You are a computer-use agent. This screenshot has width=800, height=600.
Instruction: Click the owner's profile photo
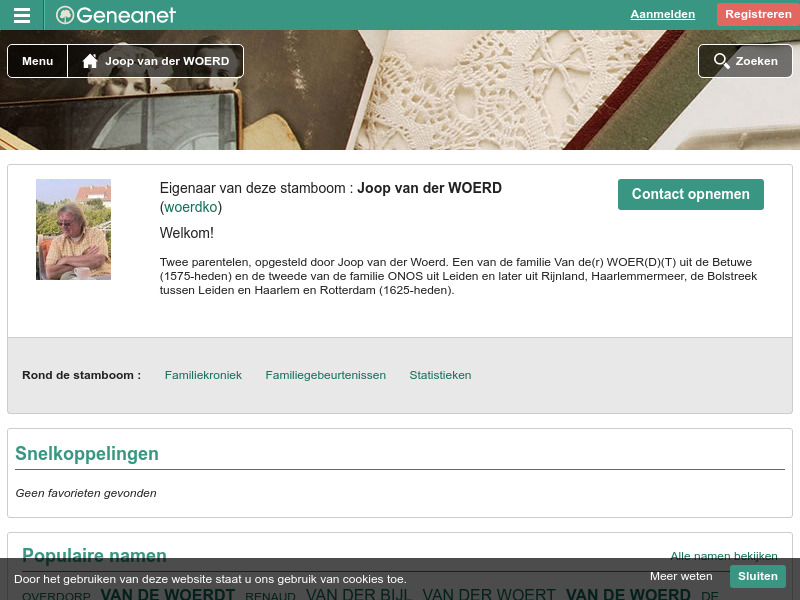point(73,229)
